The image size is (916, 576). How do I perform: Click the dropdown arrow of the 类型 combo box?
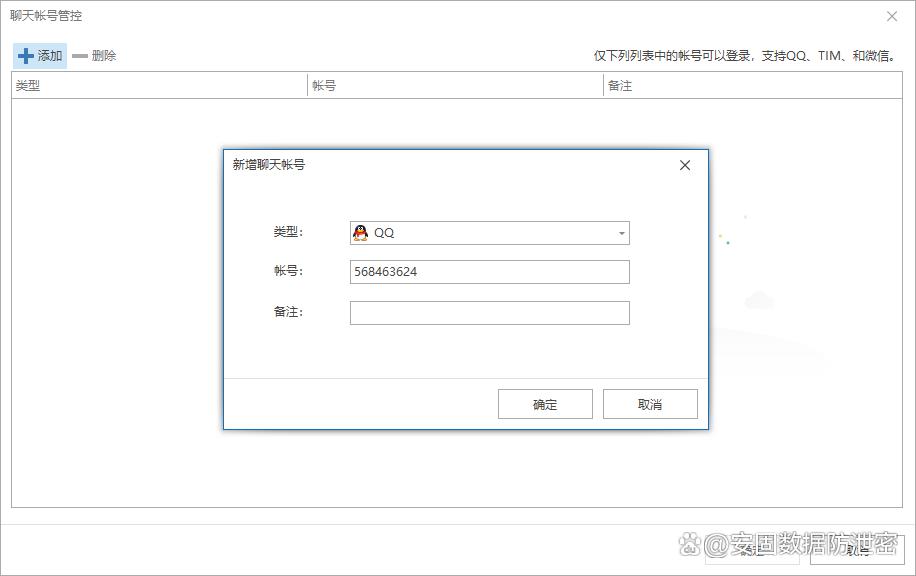pos(622,233)
